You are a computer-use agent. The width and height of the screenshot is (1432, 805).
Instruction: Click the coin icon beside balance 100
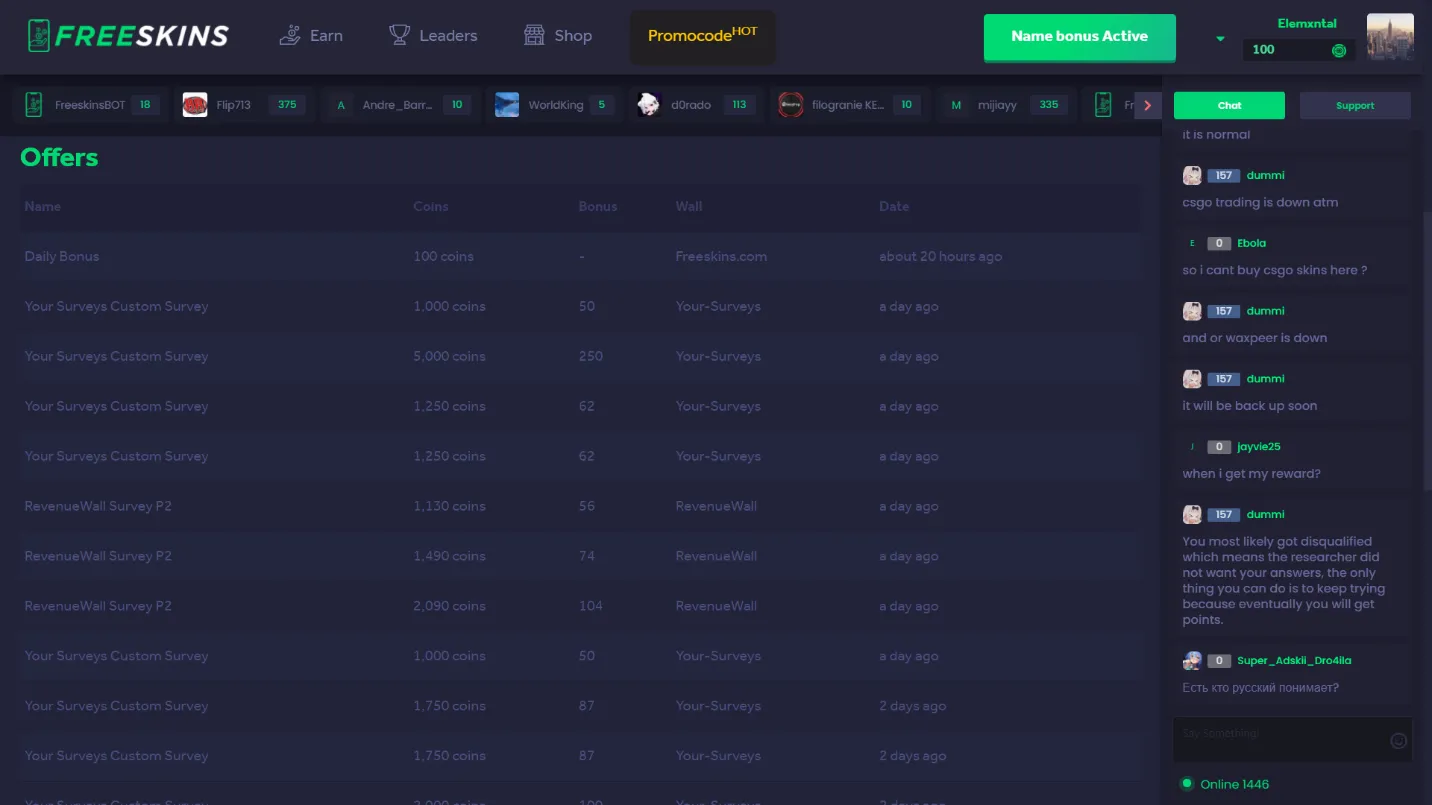1339,50
